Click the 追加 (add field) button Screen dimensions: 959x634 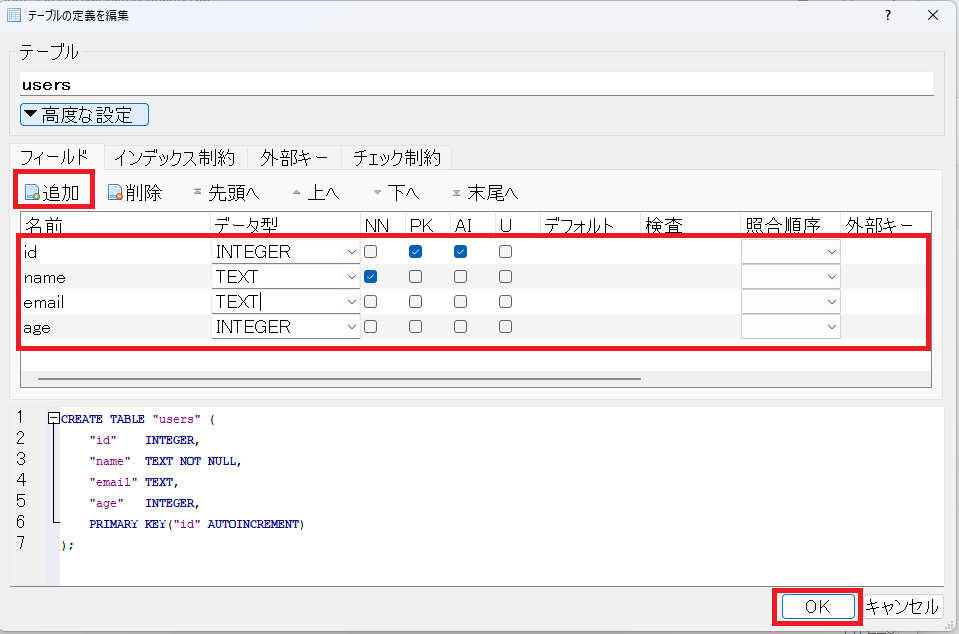point(53,193)
